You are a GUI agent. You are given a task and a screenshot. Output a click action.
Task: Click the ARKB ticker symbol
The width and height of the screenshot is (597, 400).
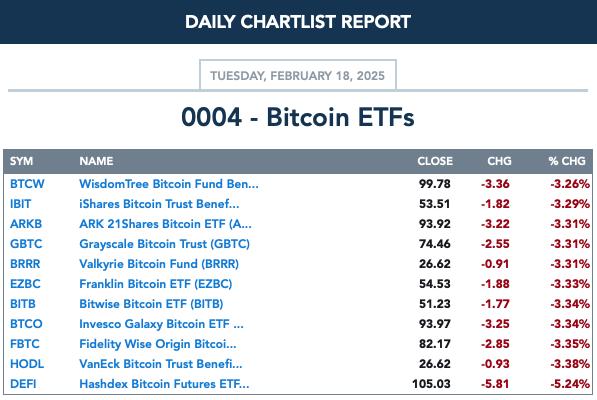pos(26,224)
